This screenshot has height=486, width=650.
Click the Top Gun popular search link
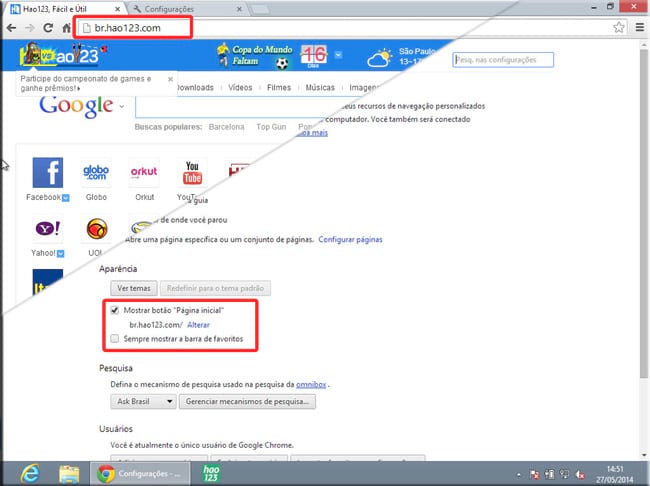[271, 127]
